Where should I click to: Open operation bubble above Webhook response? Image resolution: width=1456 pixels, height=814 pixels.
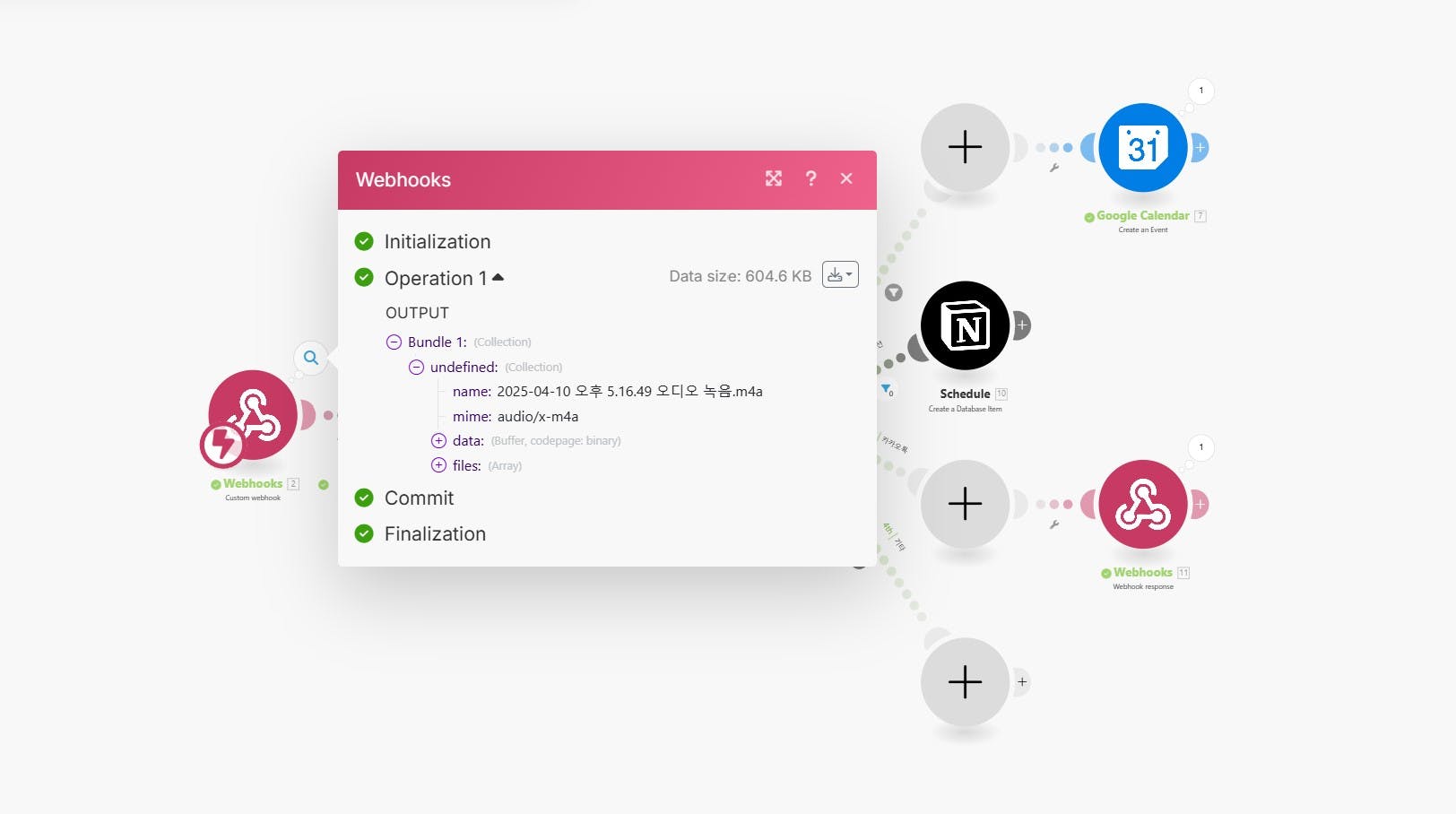[1201, 447]
